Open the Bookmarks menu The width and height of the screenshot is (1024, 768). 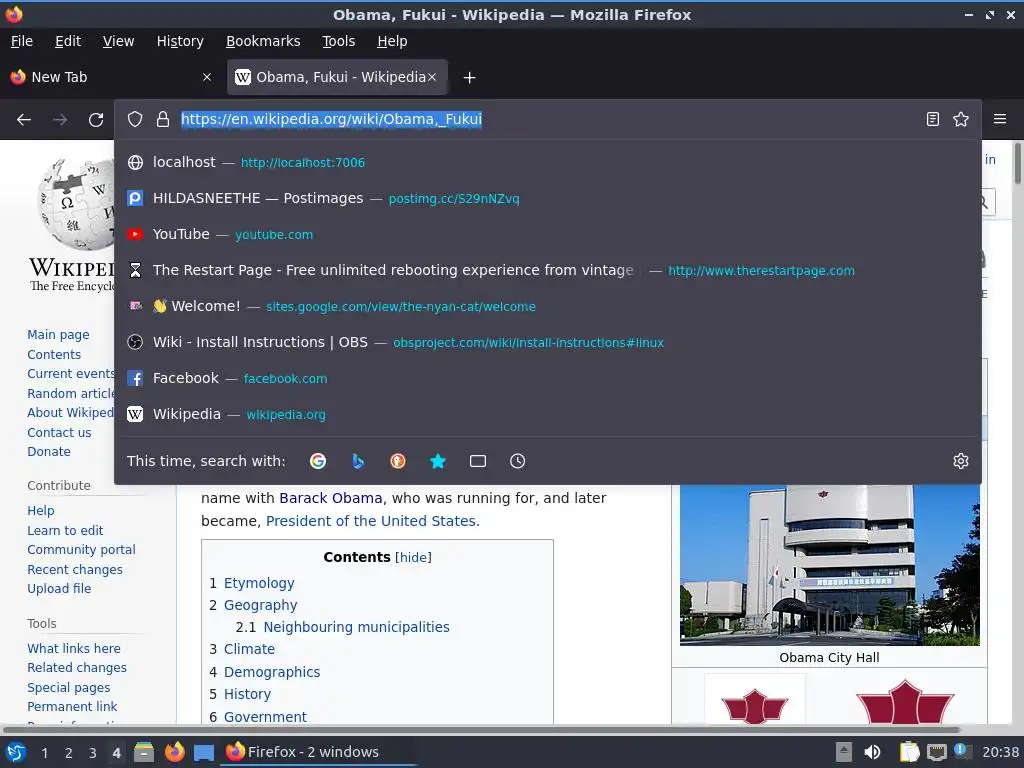(263, 41)
